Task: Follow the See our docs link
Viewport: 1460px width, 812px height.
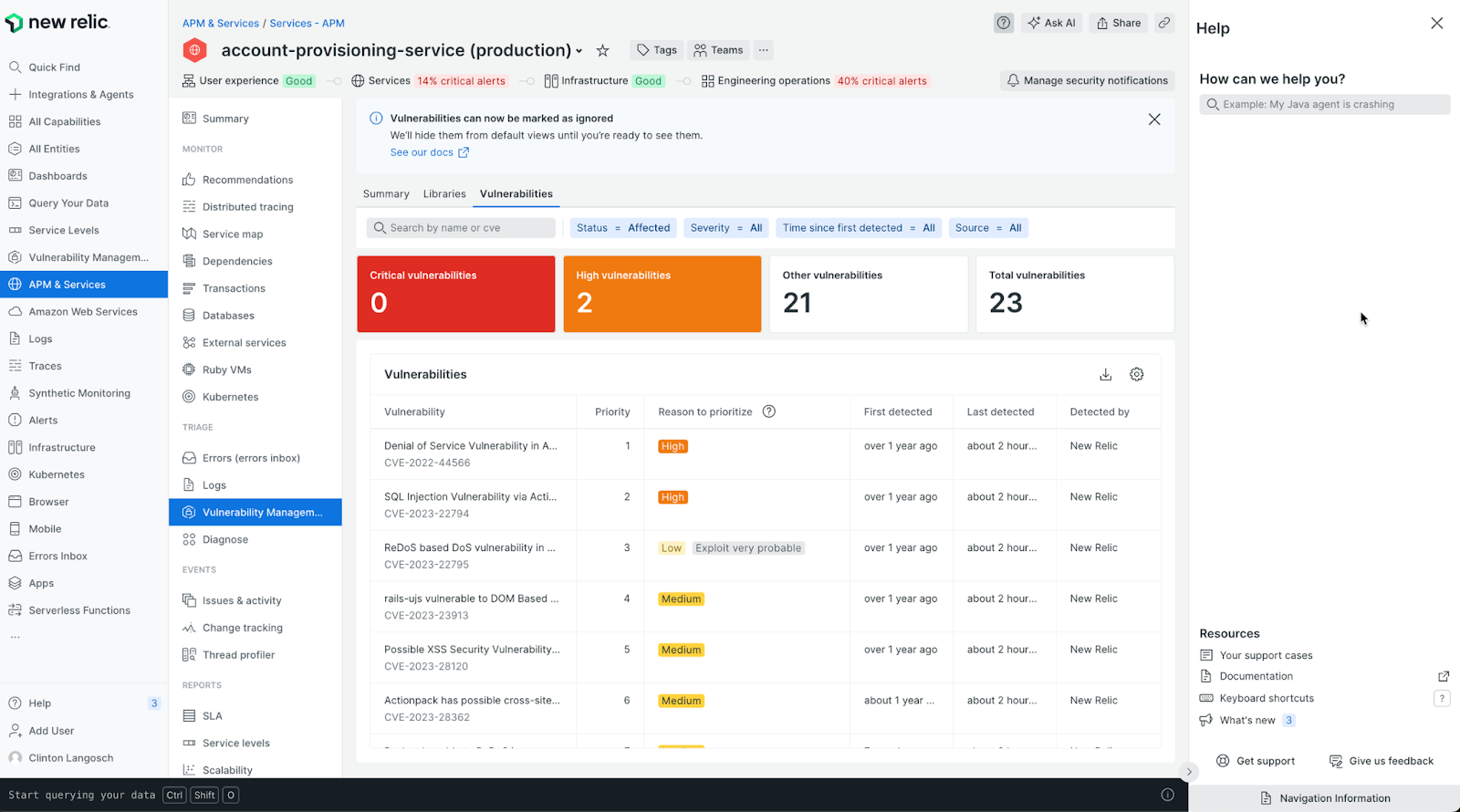Action: point(429,152)
